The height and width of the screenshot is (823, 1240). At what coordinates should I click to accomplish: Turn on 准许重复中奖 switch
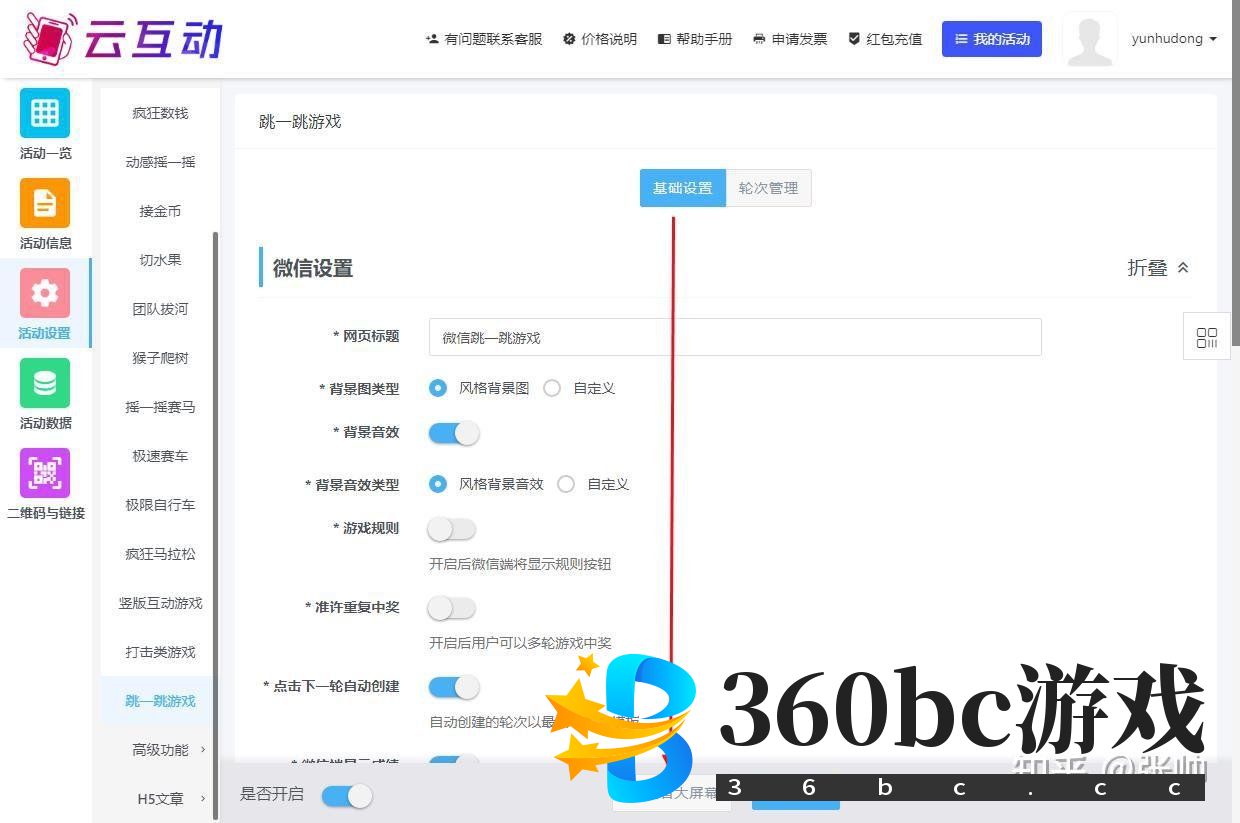452,608
